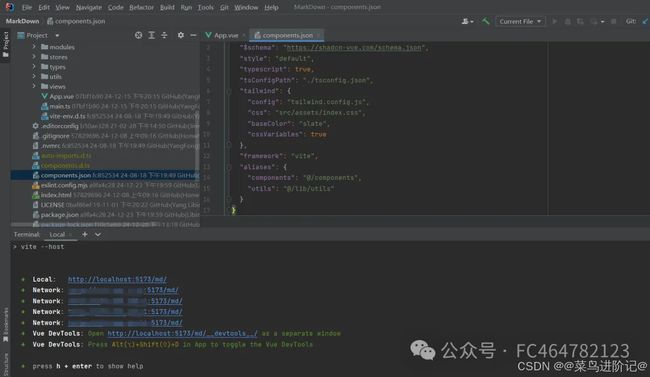Click last Network 5173/md/ link
650x377 pixels.
click(125, 322)
